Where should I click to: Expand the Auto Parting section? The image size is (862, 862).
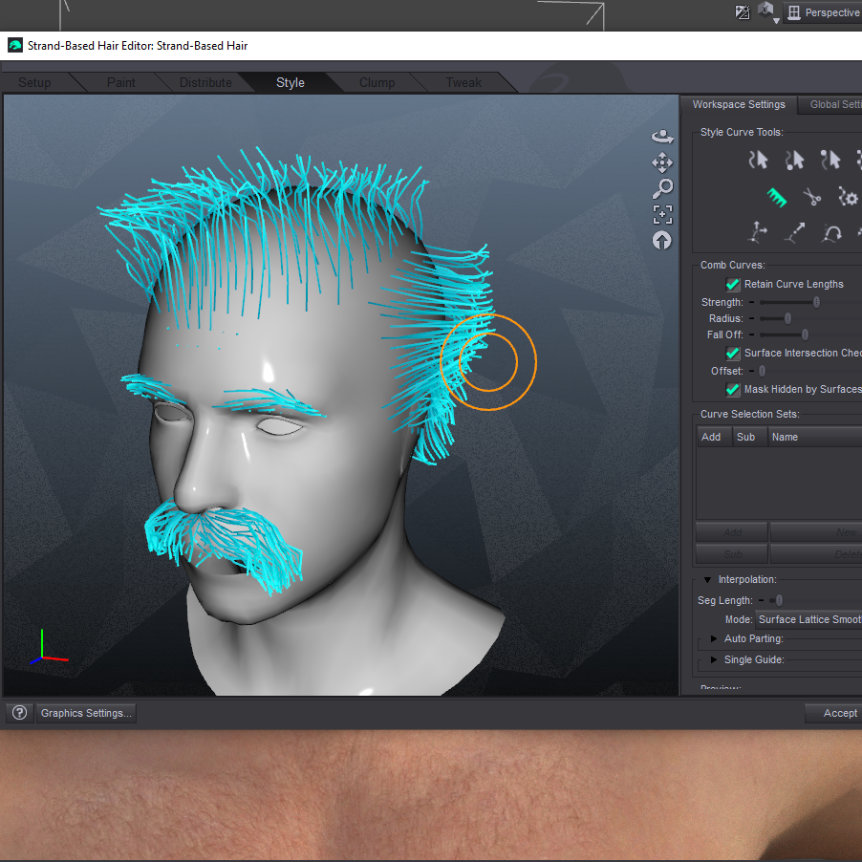[x=713, y=639]
